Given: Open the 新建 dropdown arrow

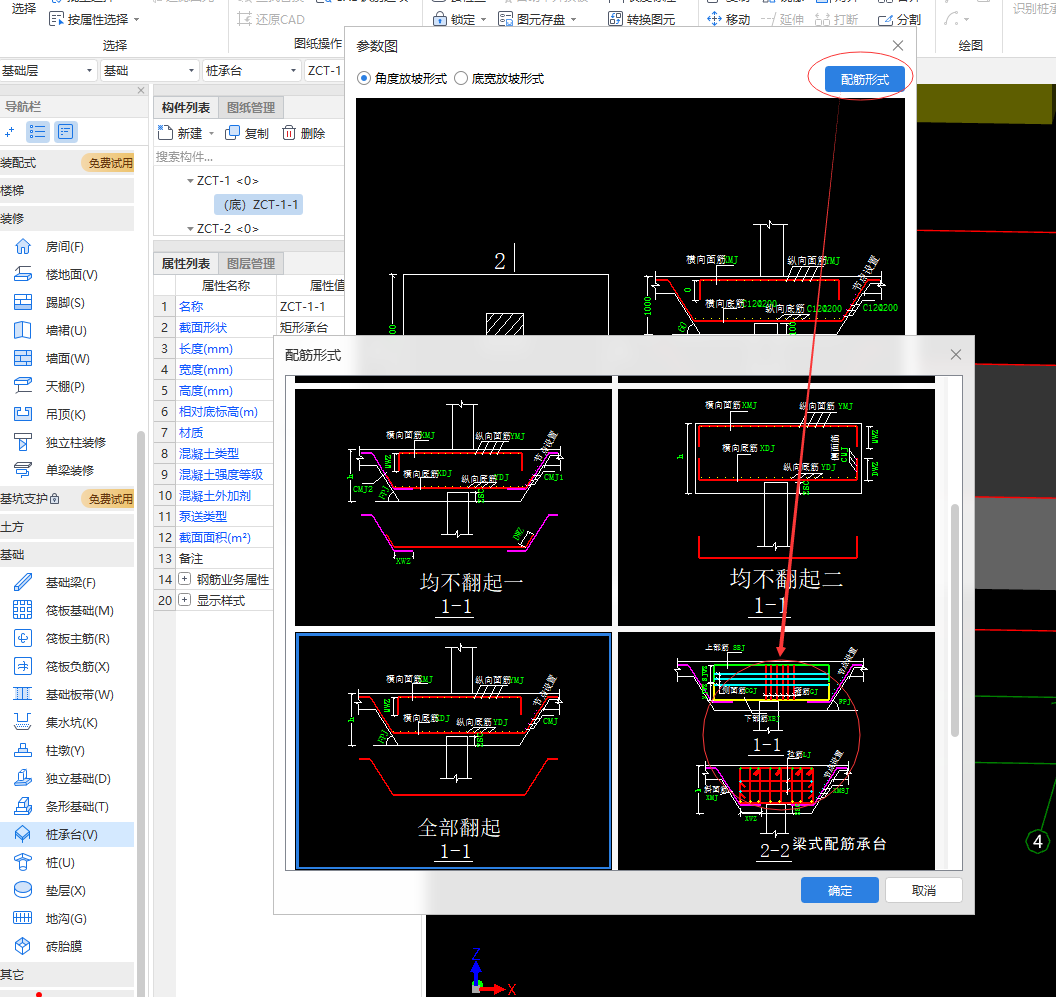Looking at the screenshot, I should coord(211,133).
